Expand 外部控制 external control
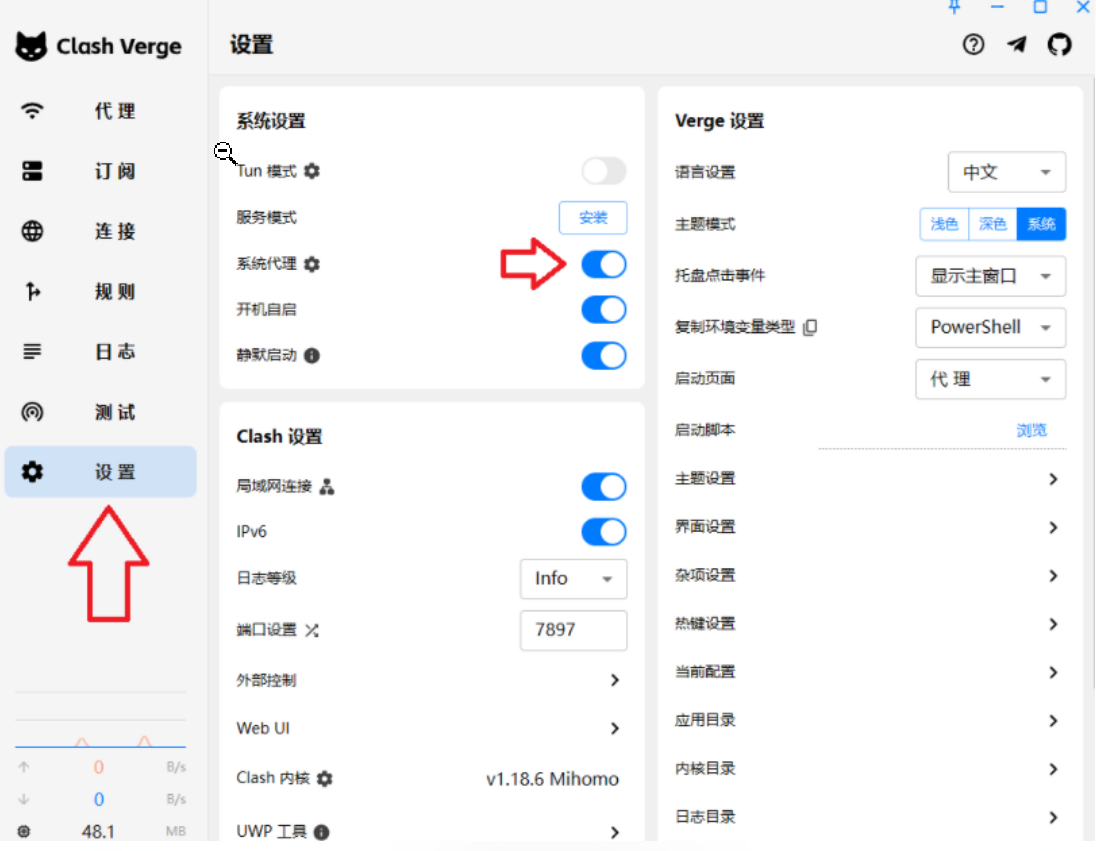Image resolution: width=1096 pixels, height=851 pixels. 431,680
